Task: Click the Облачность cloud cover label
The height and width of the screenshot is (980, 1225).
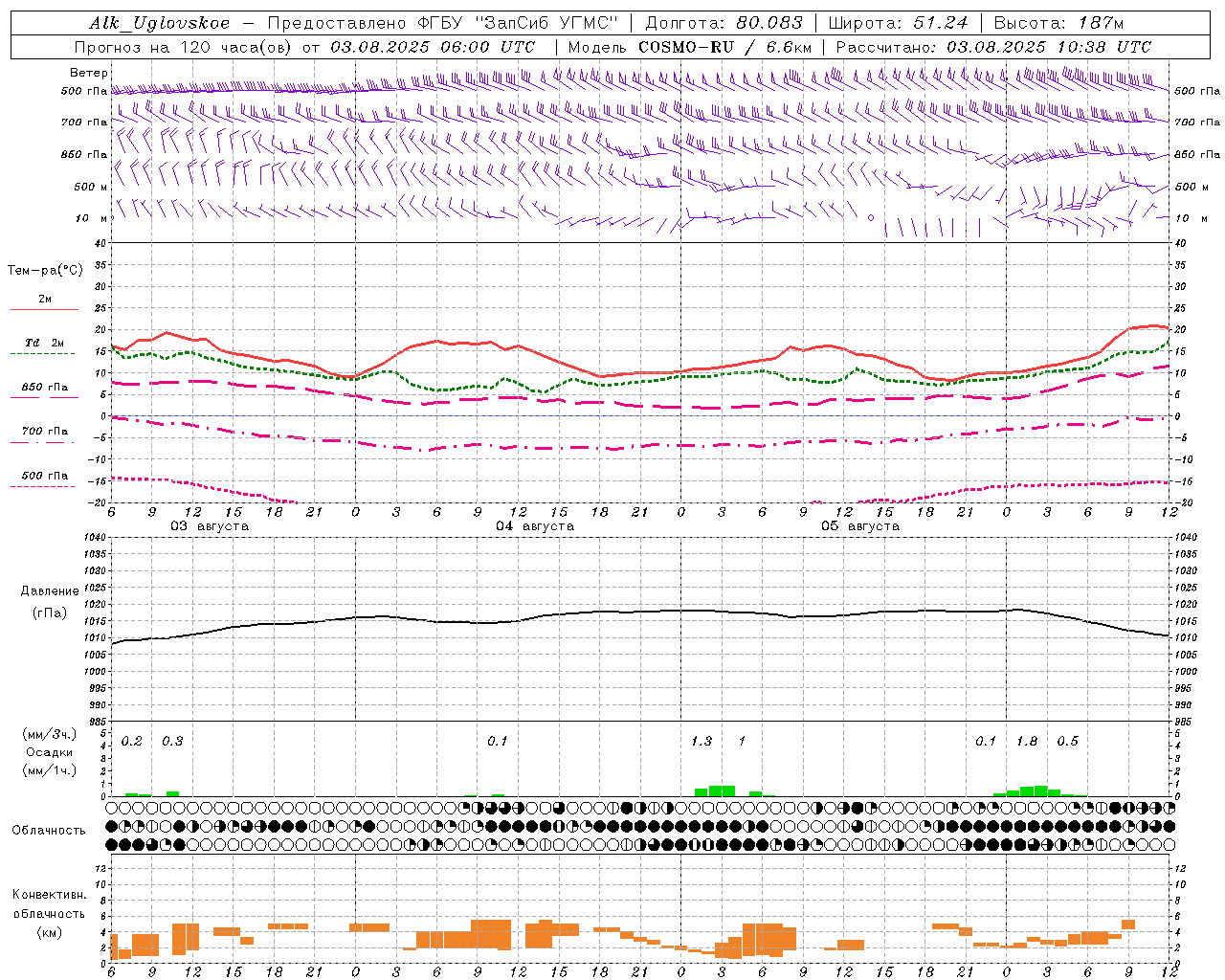Action: point(49,831)
